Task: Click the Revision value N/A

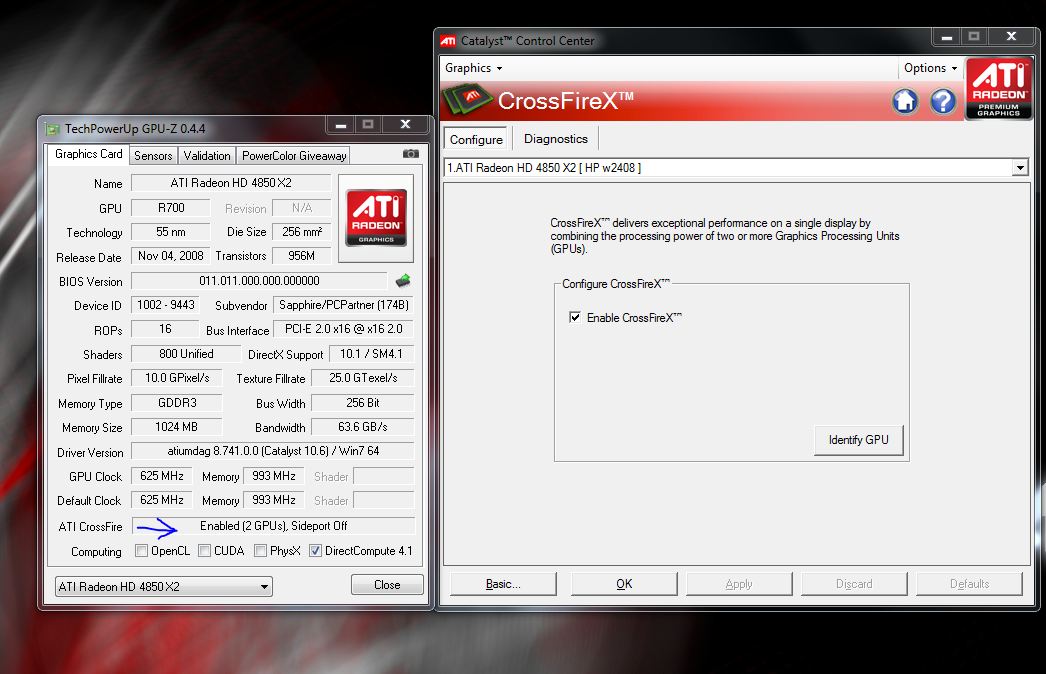Action: coord(302,208)
